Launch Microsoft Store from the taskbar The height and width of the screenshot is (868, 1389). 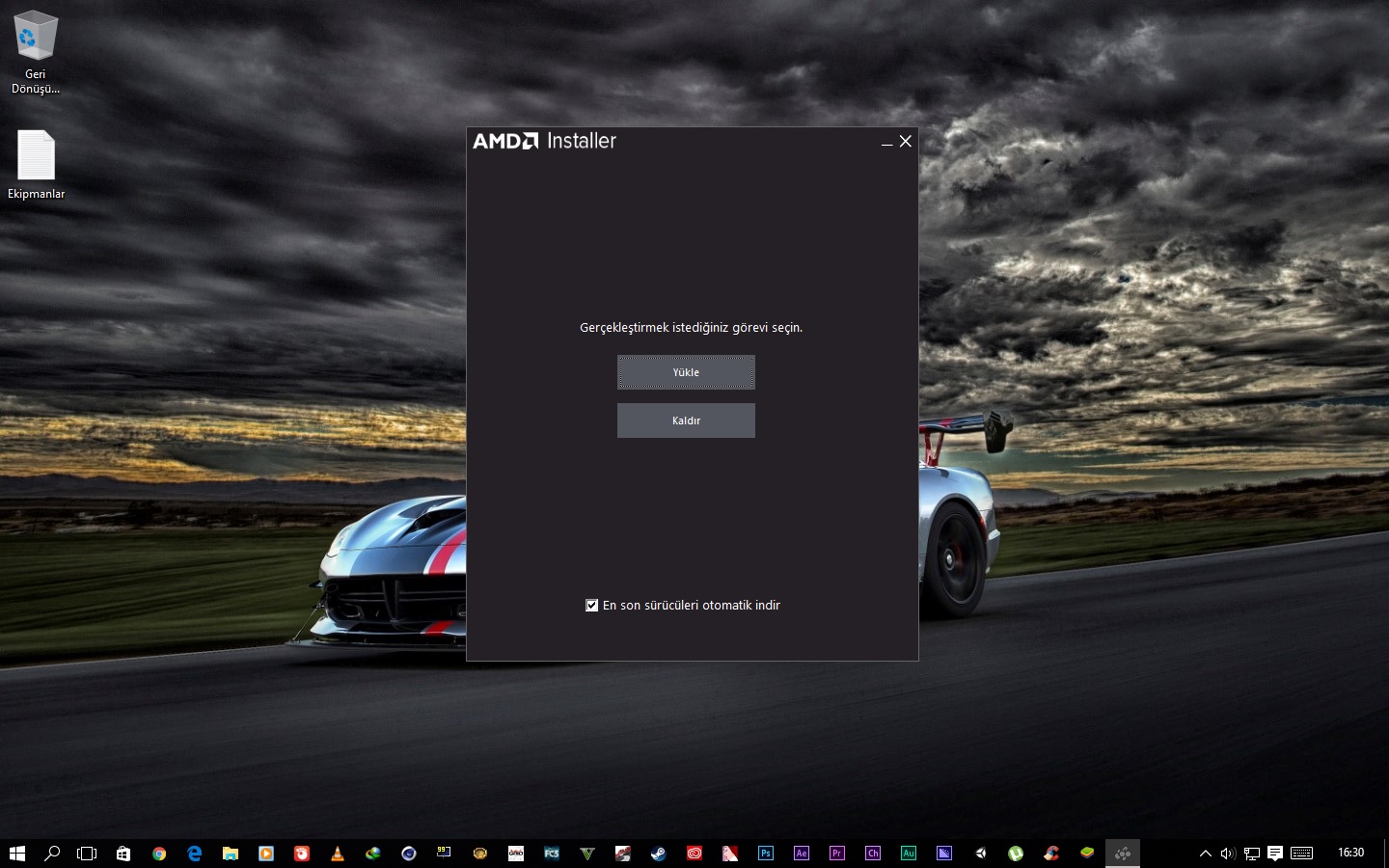(x=123, y=854)
